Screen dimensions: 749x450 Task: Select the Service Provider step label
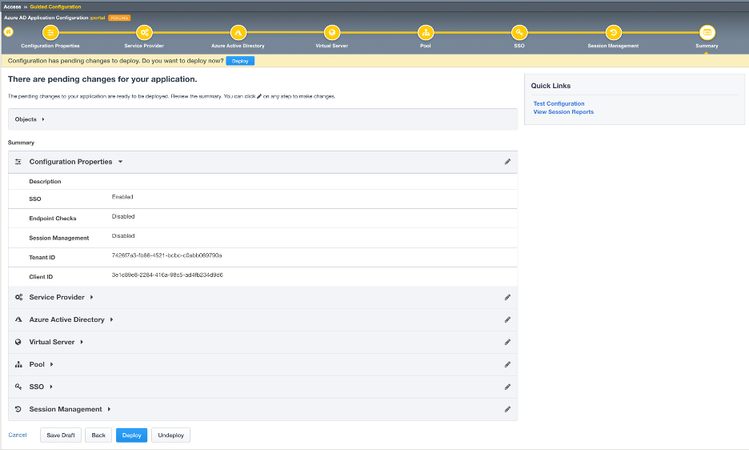pos(144,46)
